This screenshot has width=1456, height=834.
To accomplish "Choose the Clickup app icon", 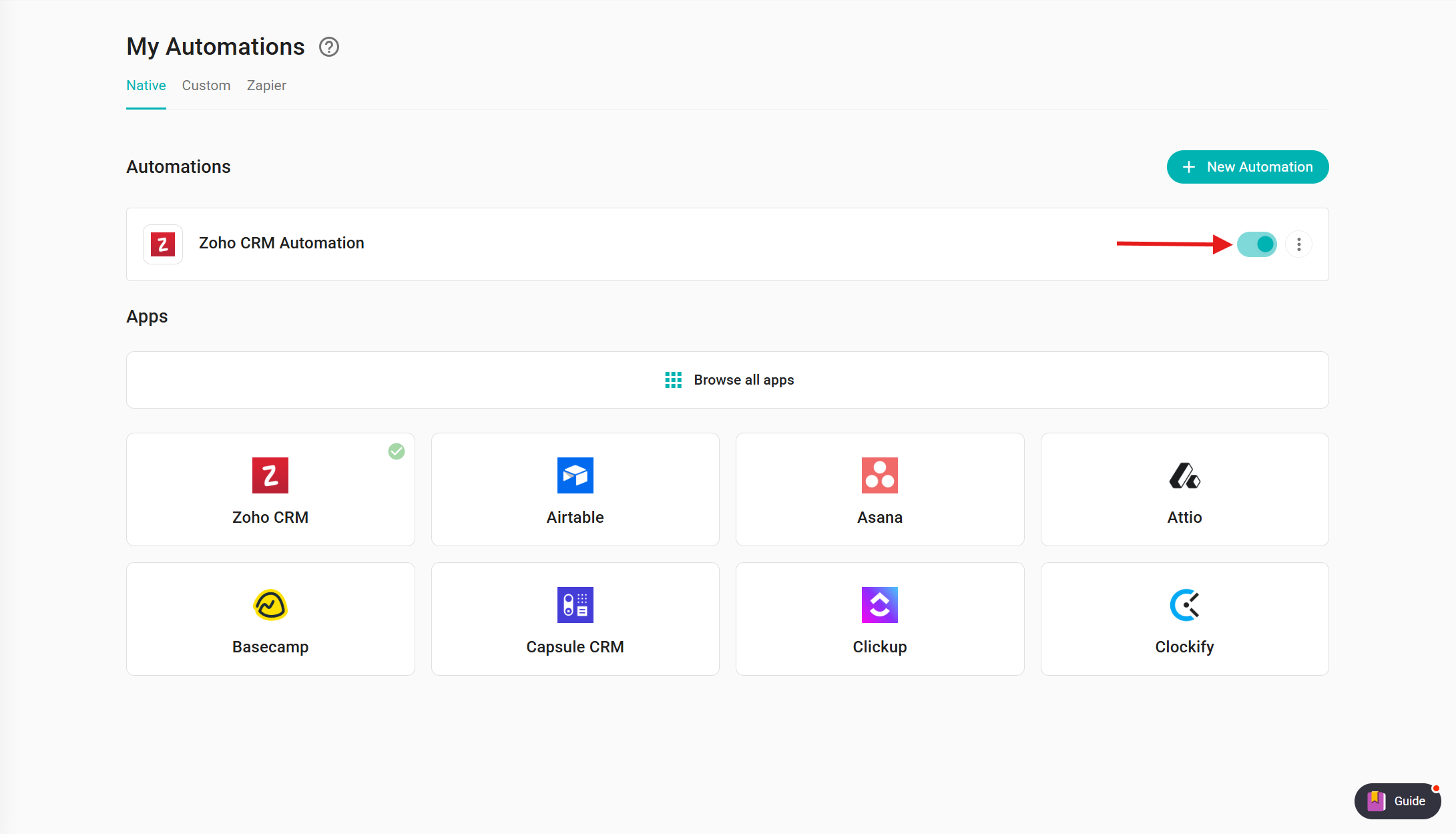I will [x=879, y=605].
